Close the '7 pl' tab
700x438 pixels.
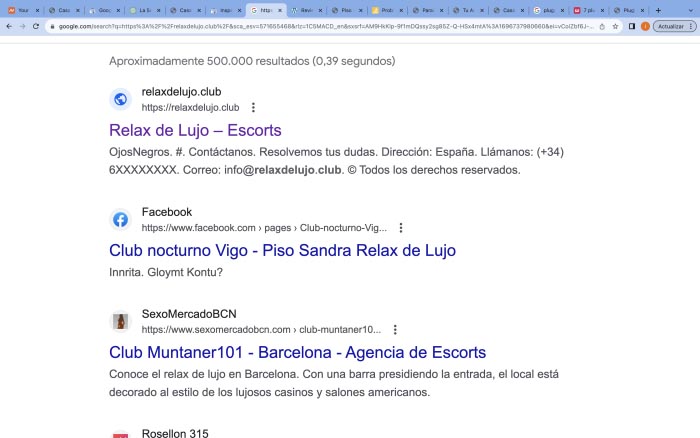(x=602, y=10)
